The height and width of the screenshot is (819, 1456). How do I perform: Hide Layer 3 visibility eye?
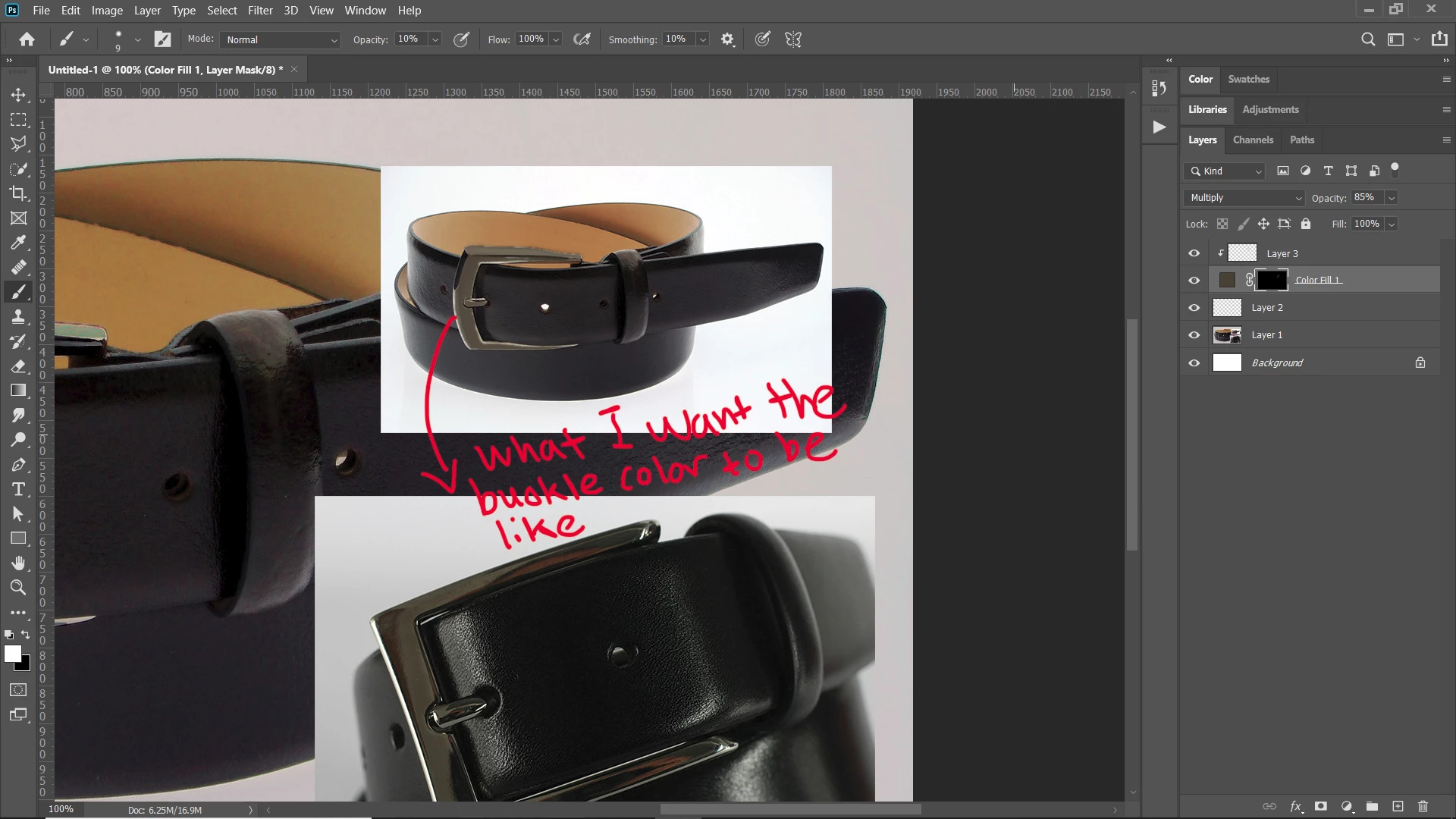[1194, 253]
